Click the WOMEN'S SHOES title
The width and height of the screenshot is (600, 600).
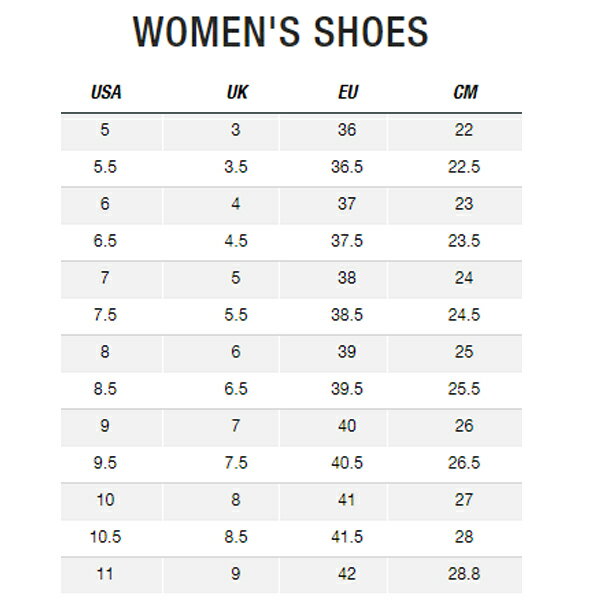point(280,32)
